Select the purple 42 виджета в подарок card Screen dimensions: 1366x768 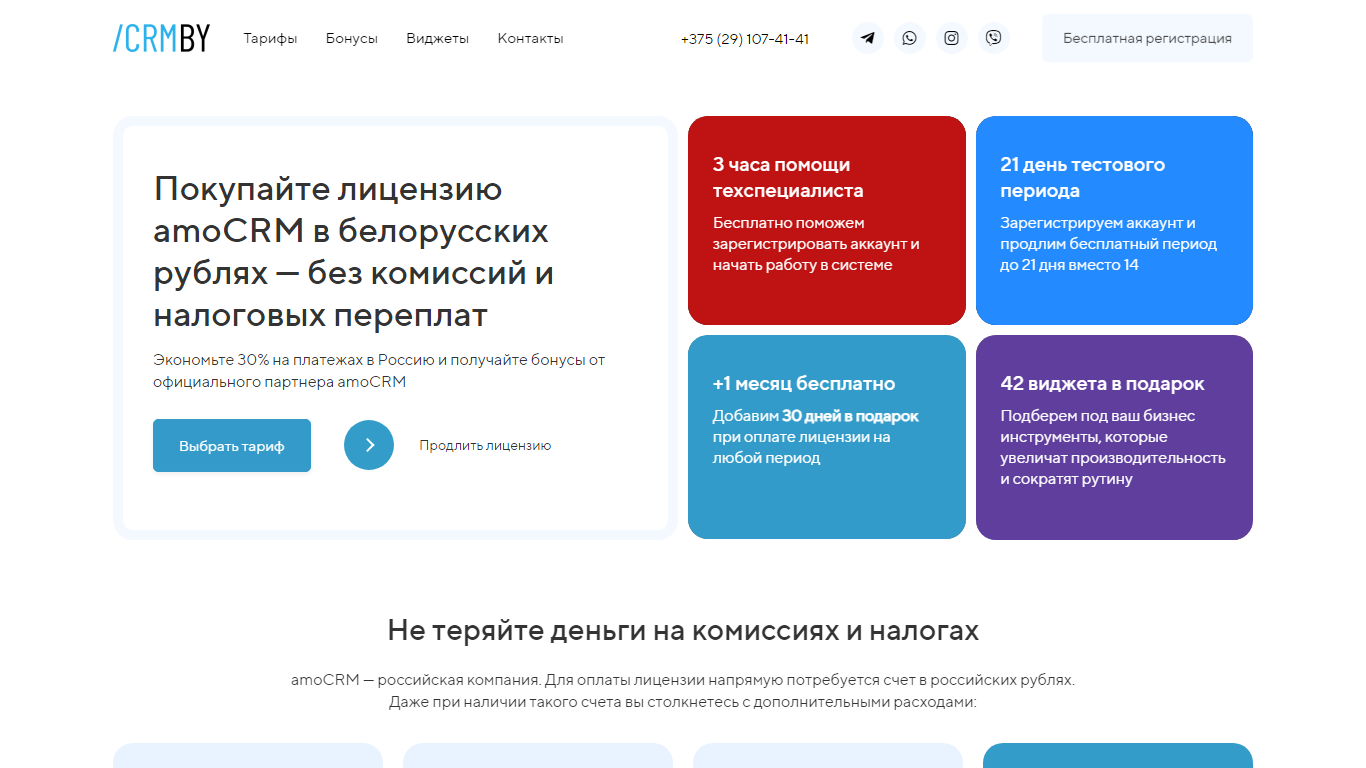[x=1114, y=437]
